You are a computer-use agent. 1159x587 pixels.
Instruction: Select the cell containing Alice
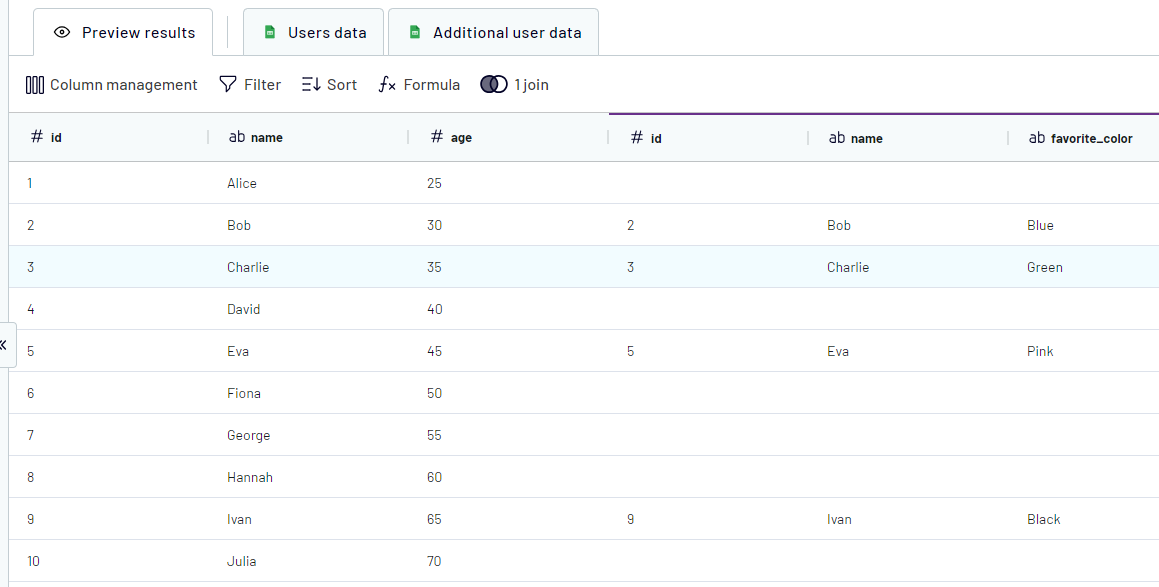click(242, 183)
